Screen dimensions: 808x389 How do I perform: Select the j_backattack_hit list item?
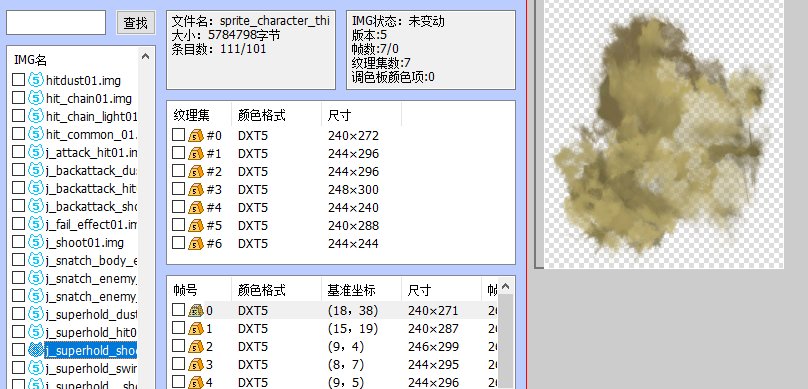(91, 188)
